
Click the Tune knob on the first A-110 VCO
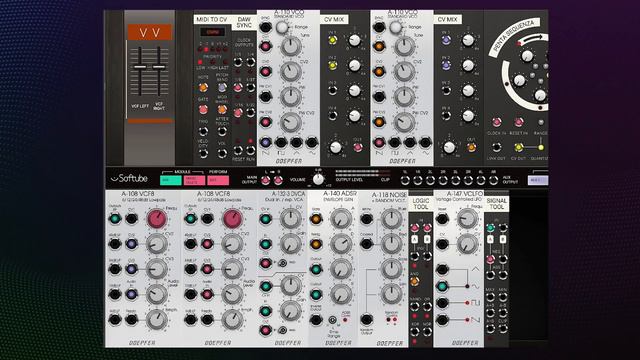coord(291,46)
